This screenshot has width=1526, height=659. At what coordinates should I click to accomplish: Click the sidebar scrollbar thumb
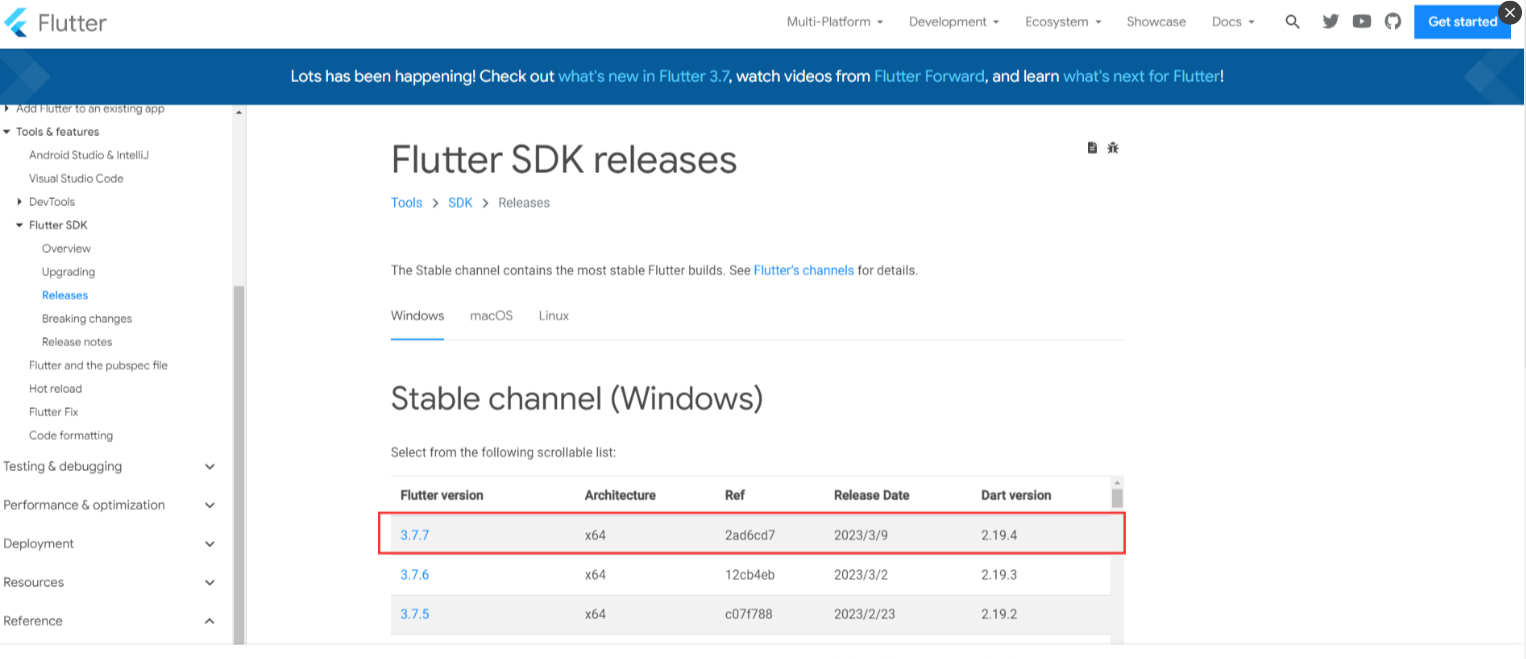coord(239,464)
